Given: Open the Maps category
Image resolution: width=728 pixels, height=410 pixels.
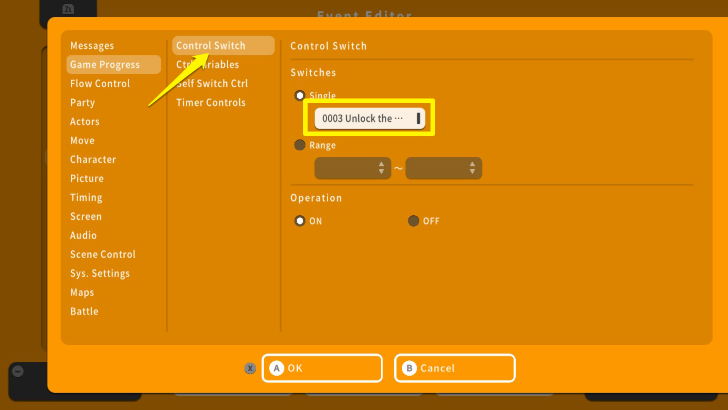Looking at the screenshot, I should point(82,293).
